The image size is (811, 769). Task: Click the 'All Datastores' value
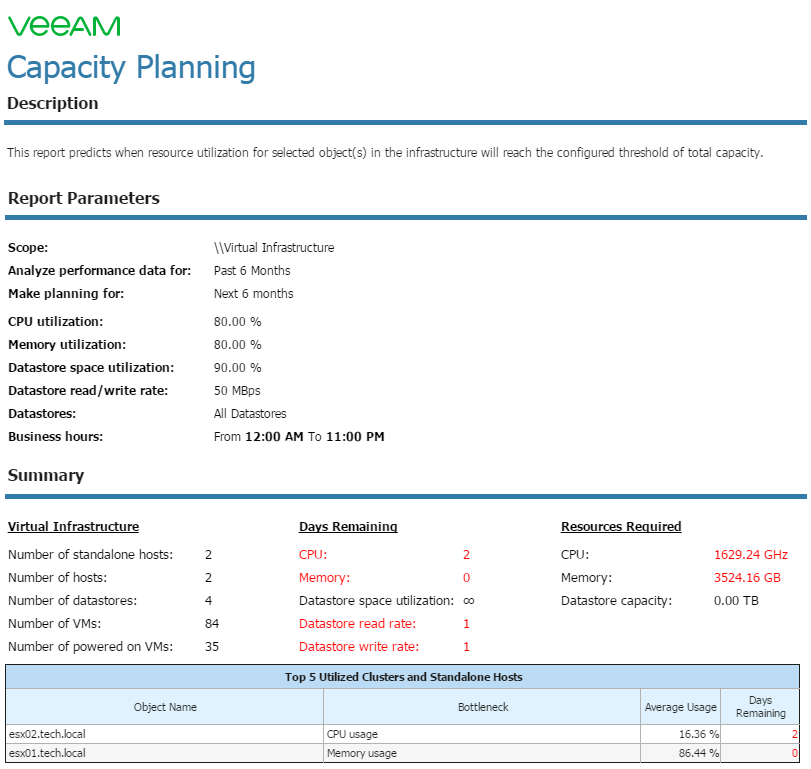click(250, 414)
